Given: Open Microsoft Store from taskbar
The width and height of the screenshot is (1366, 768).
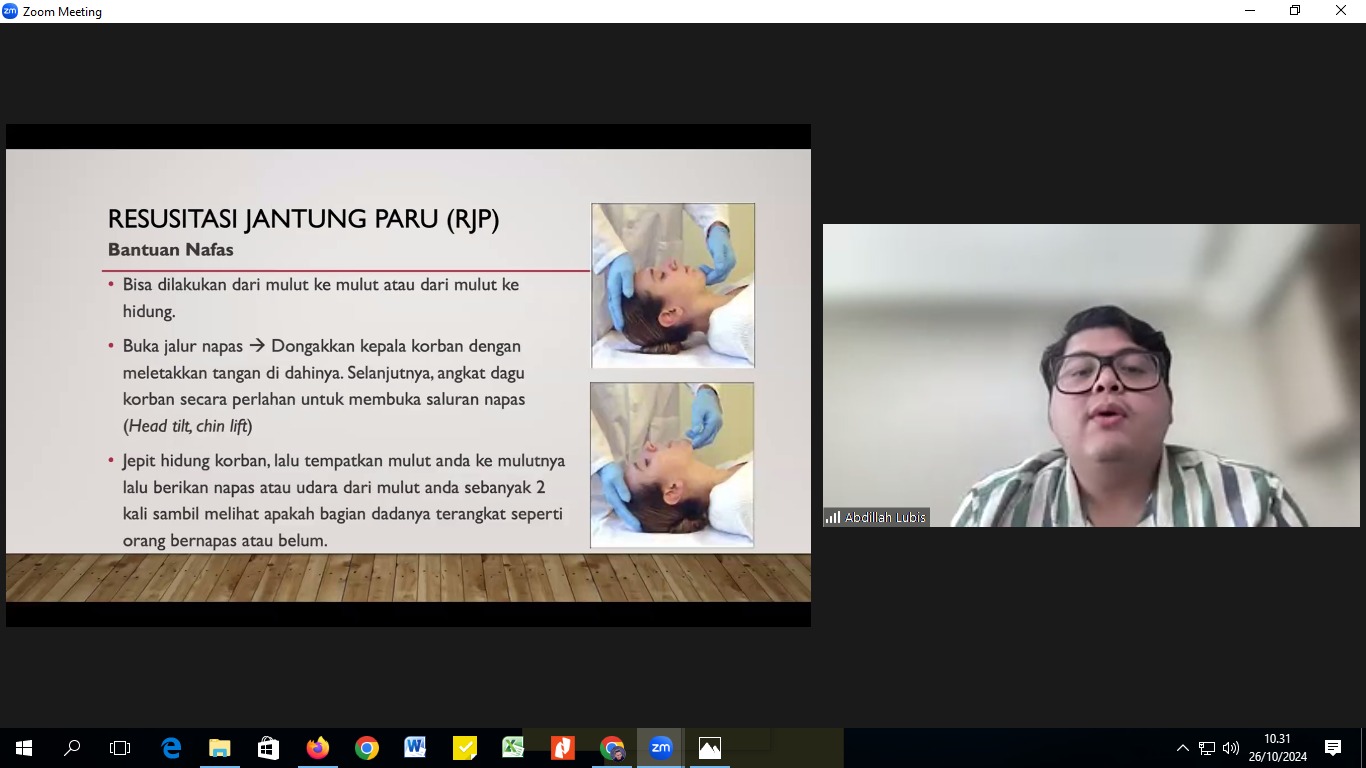Looking at the screenshot, I should (268, 748).
